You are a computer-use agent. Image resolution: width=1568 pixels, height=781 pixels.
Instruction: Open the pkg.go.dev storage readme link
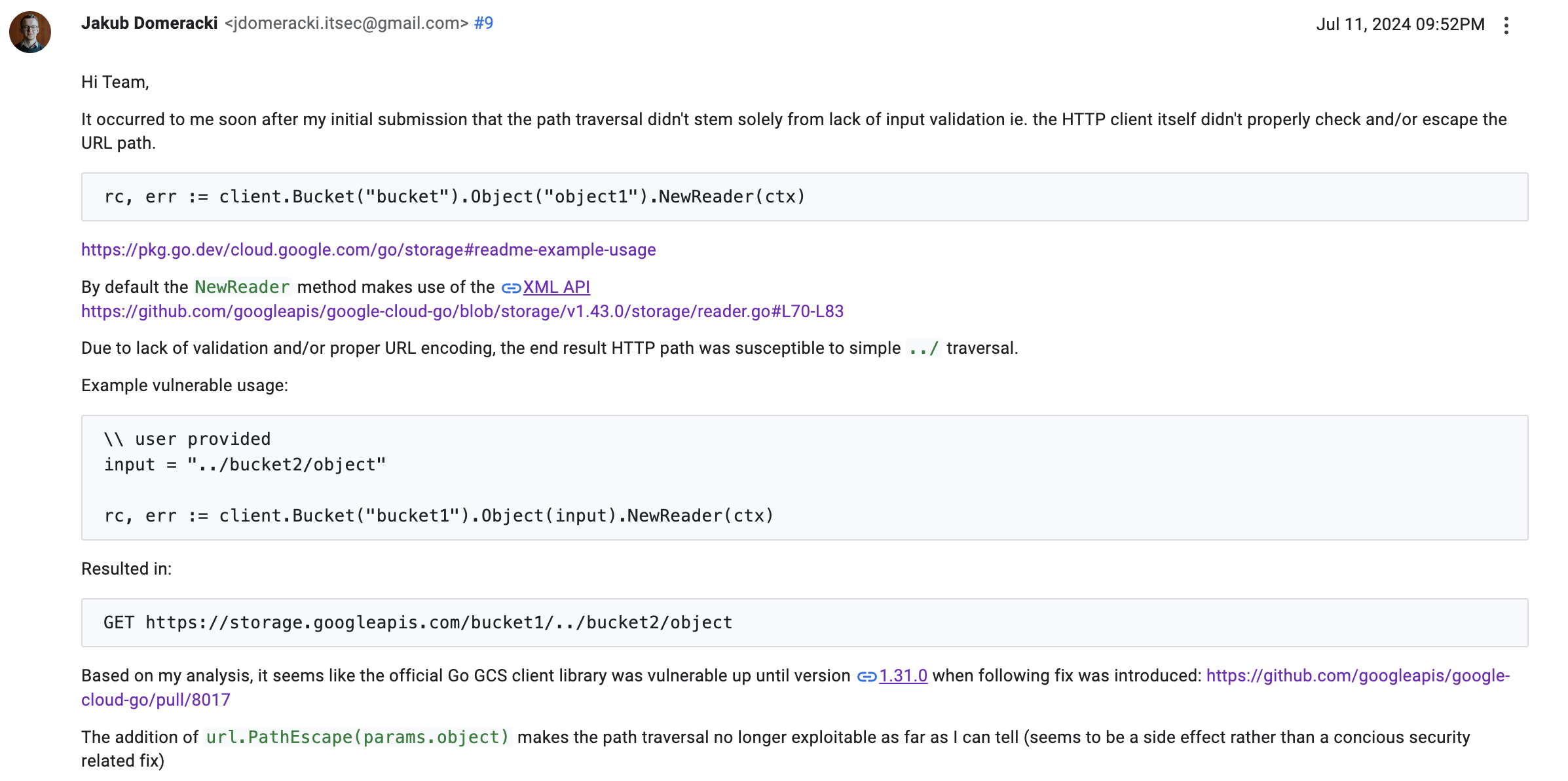368,250
